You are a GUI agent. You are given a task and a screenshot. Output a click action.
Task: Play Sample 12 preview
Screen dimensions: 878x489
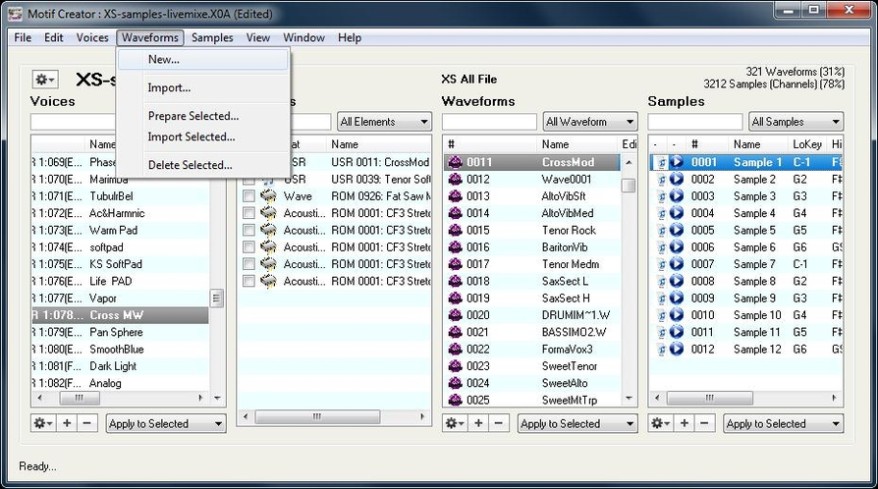[677, 349]
